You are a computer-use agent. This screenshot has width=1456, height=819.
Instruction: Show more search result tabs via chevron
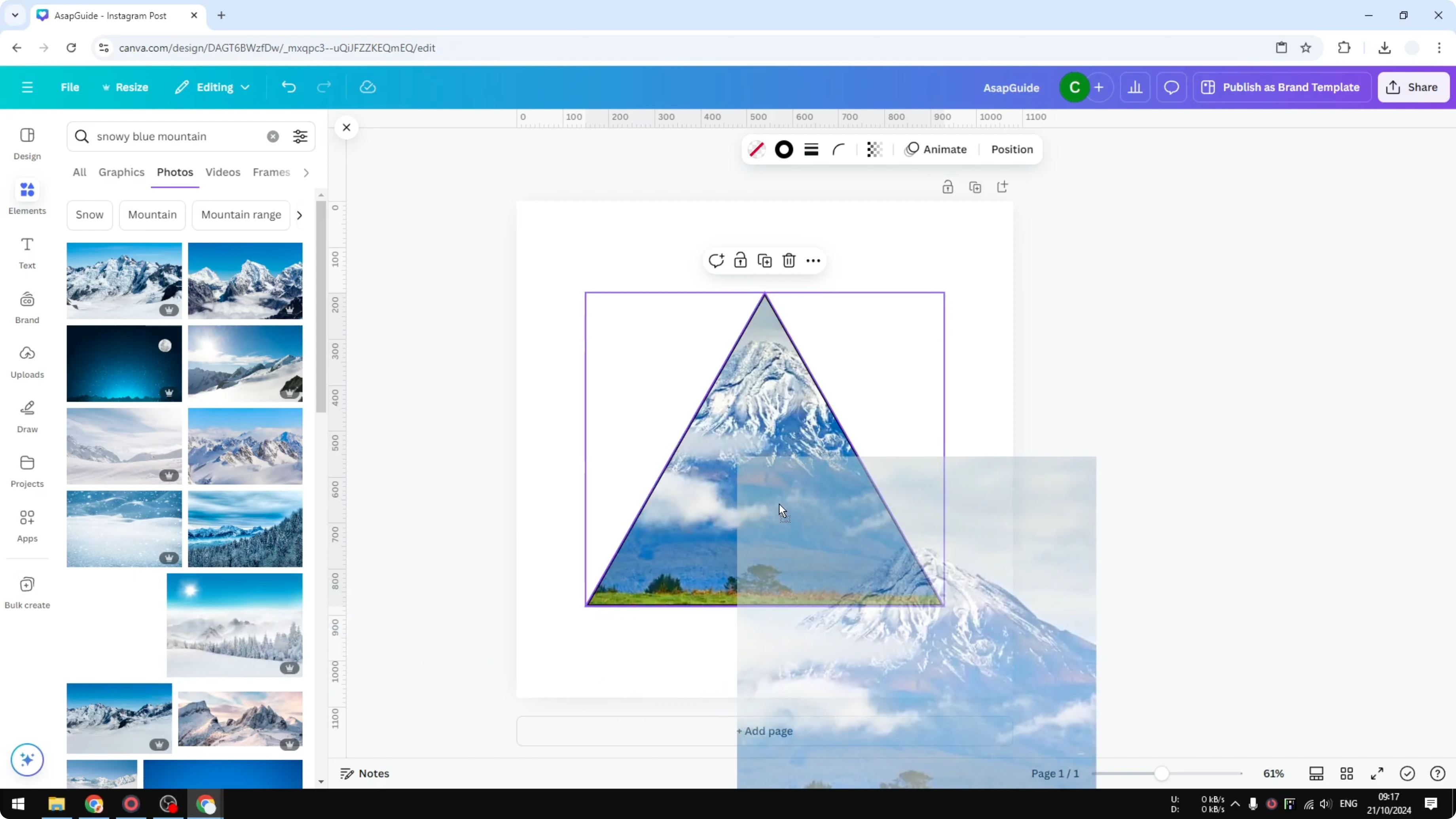pos(306,173)
